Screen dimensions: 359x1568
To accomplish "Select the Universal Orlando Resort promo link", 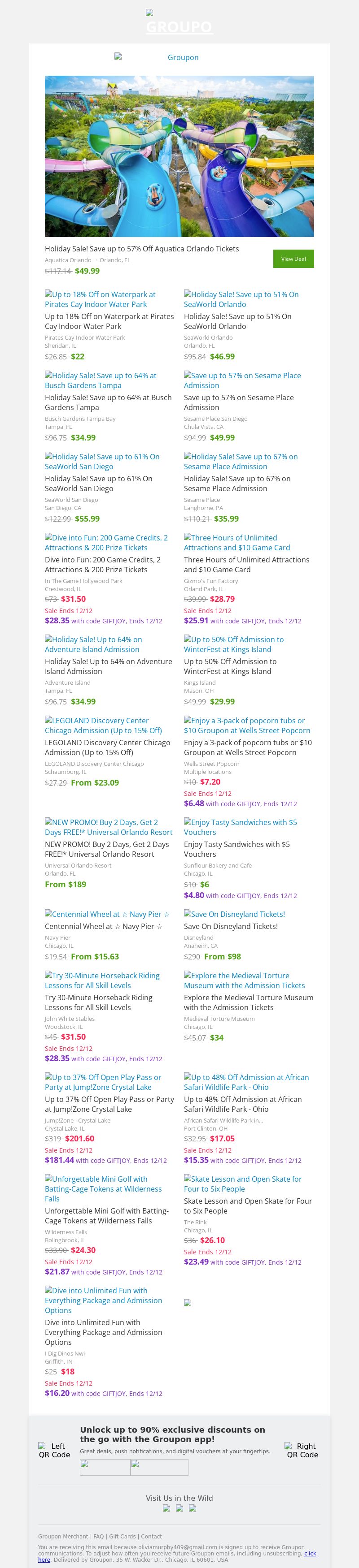I will click(109, 827).
